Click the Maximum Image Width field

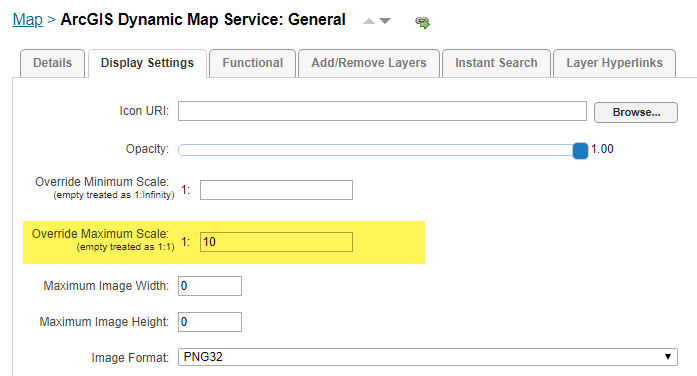210,286
